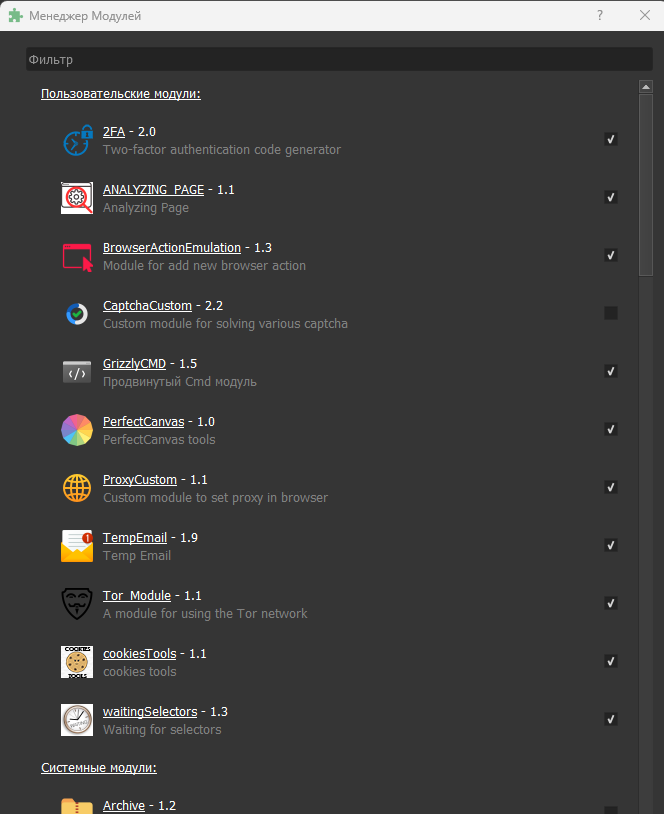Open the 2FA module link
Viewport: 664px width, 814px height.
(x=114, y=132)
